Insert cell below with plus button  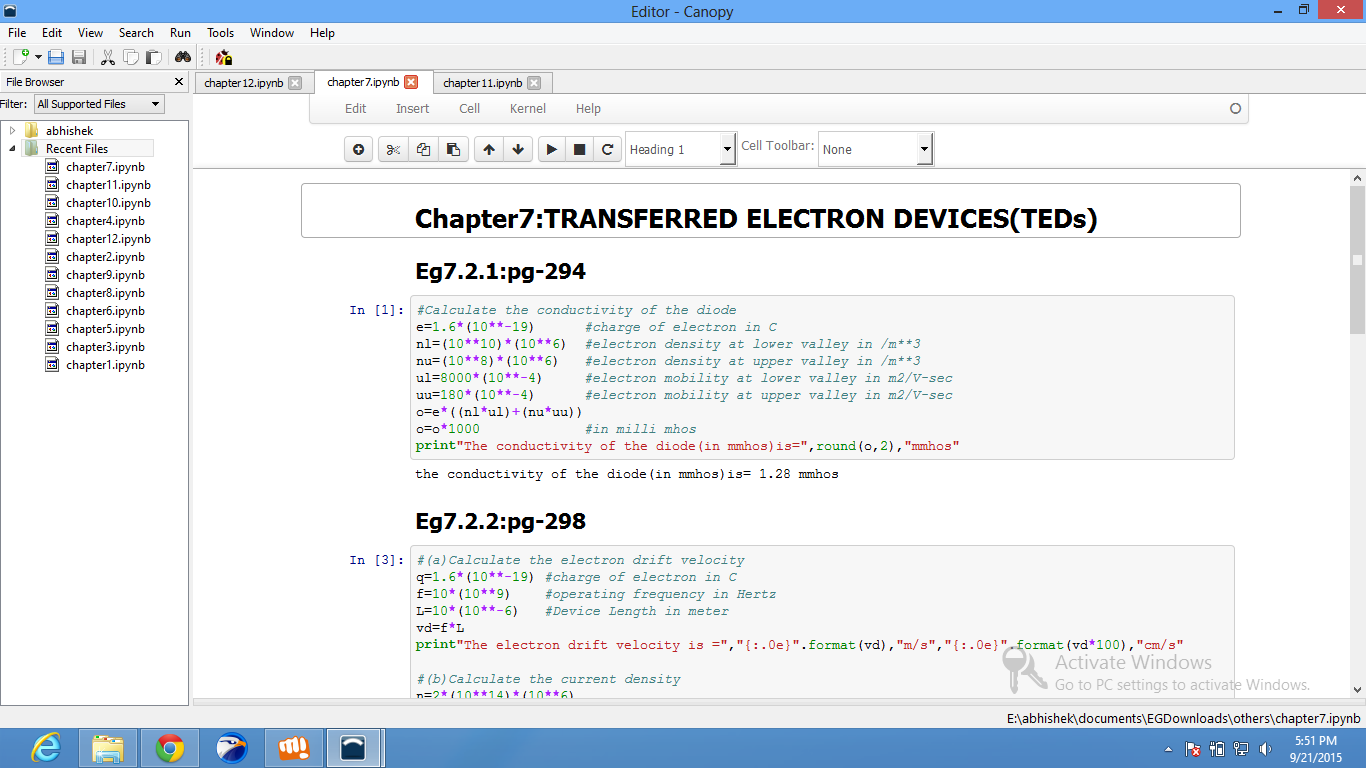(x=359, y=150)
